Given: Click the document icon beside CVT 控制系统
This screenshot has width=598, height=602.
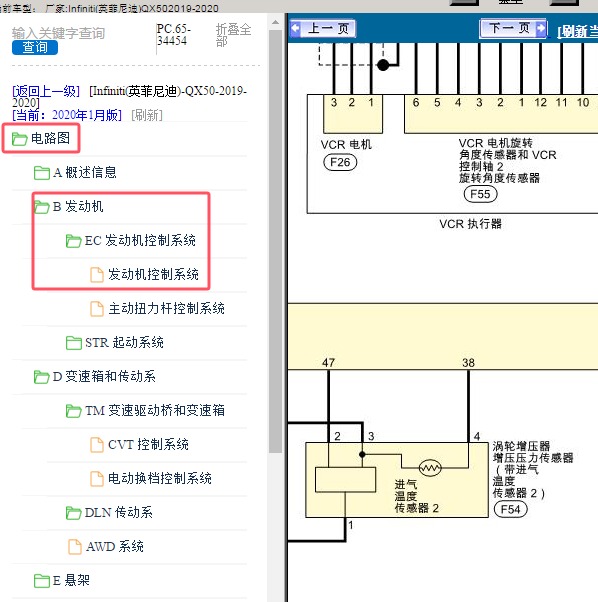Looking at the screenshot, I should (x=97, y=445).
